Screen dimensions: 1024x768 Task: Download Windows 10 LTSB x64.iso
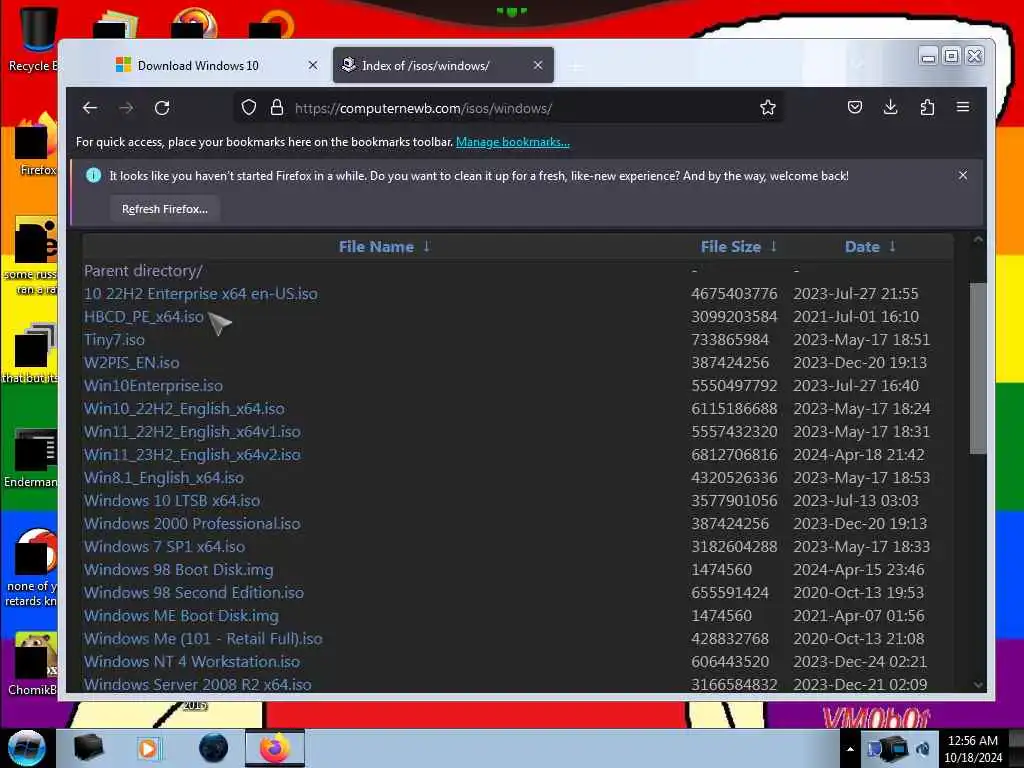[x=172, y=500]
